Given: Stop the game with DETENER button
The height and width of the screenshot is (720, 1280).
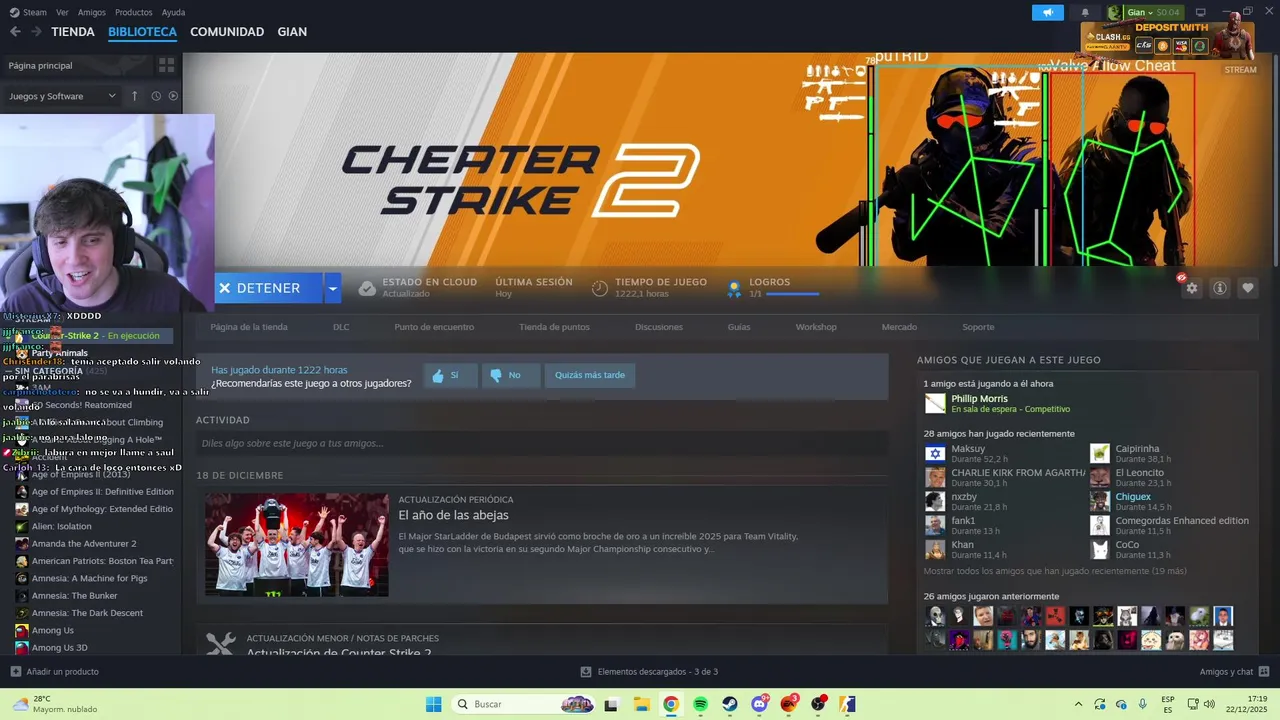Looking at the screenshot, I should click(269, 288).
